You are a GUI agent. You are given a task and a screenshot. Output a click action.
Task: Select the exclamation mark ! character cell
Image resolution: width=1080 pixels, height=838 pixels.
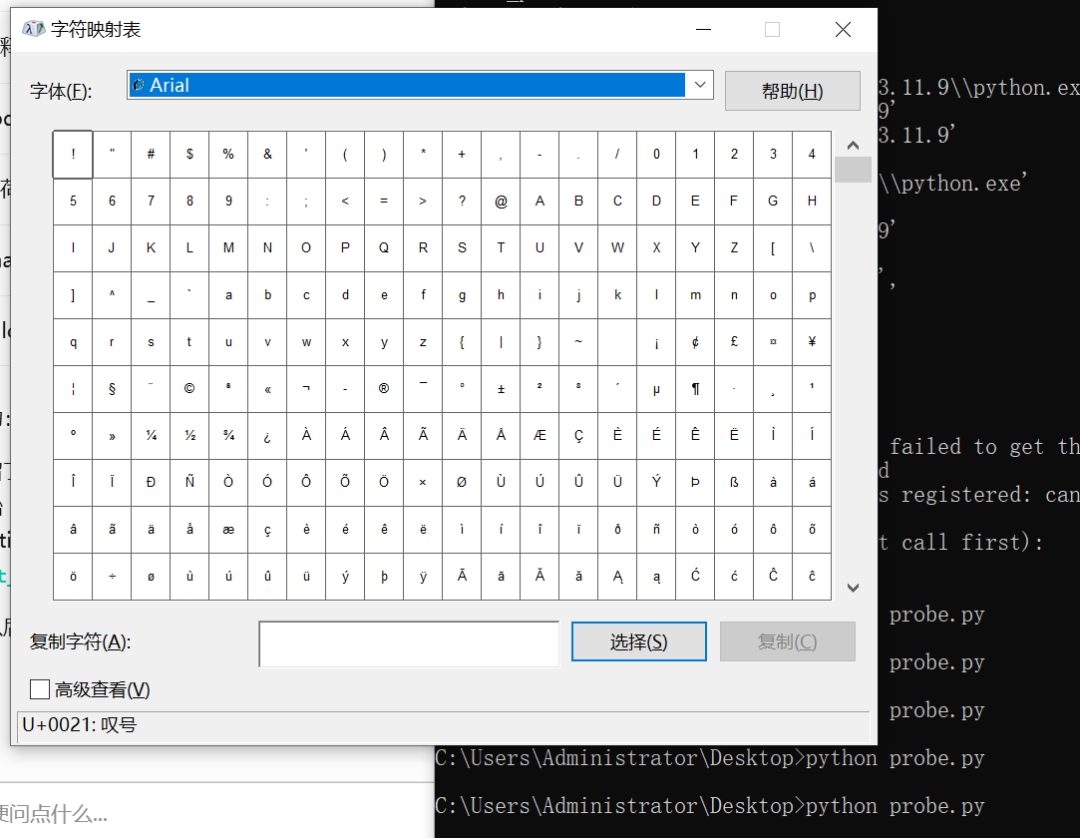pyautogui.click(x=73, y=154)
